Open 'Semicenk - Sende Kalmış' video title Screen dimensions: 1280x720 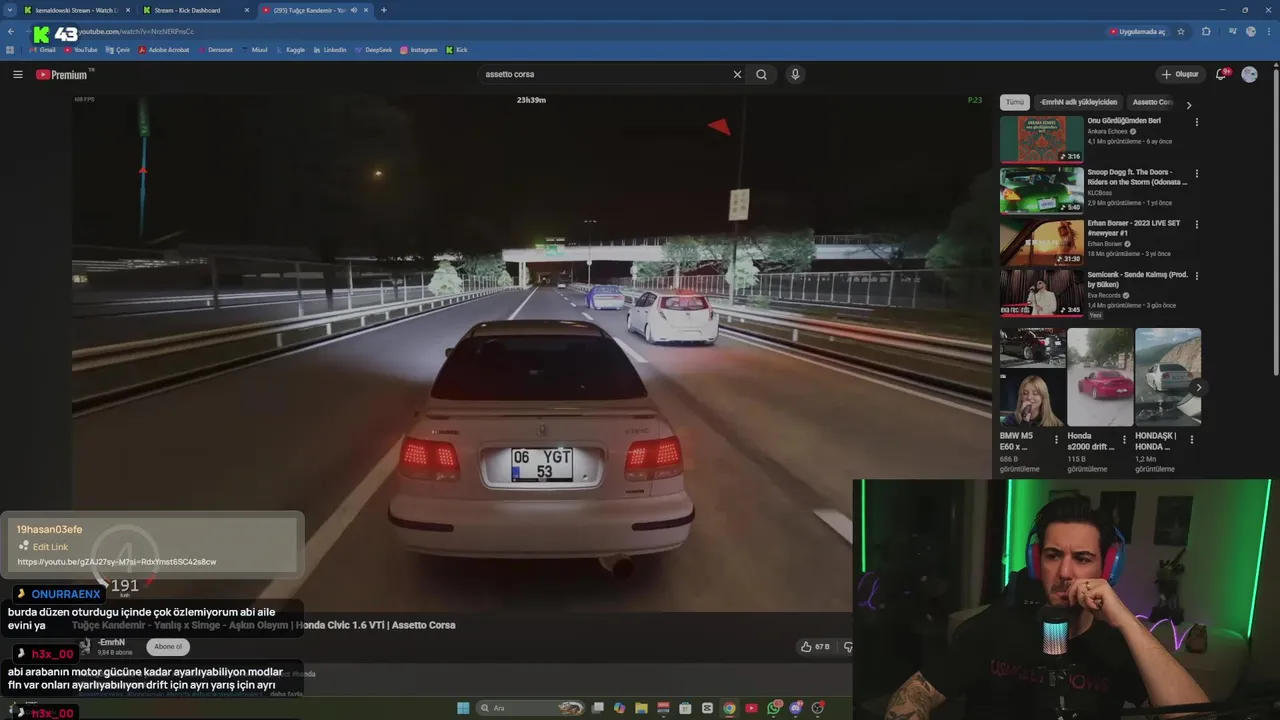click(1138, 279)
